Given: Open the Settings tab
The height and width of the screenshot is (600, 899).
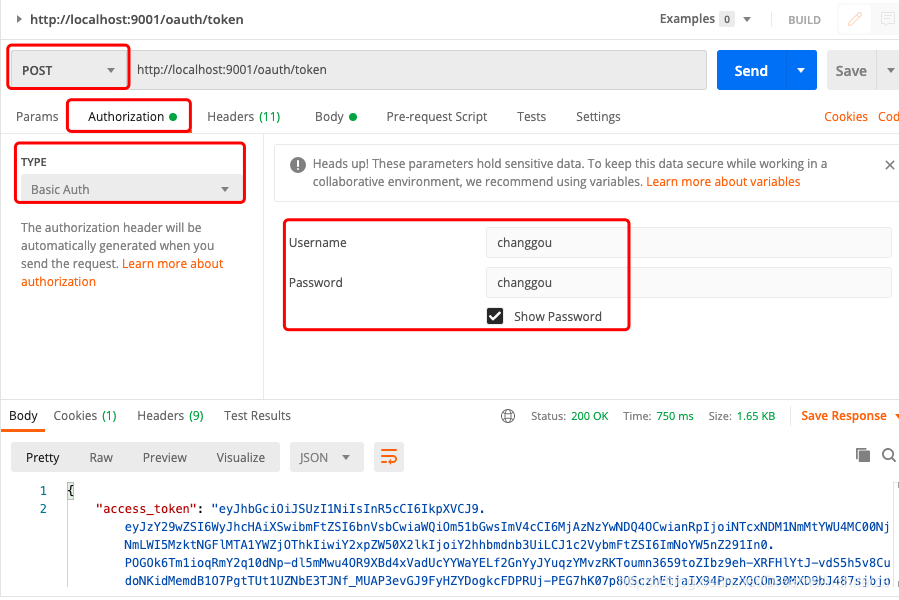Looking at the screenshot, I should click(x=598, y=116).
